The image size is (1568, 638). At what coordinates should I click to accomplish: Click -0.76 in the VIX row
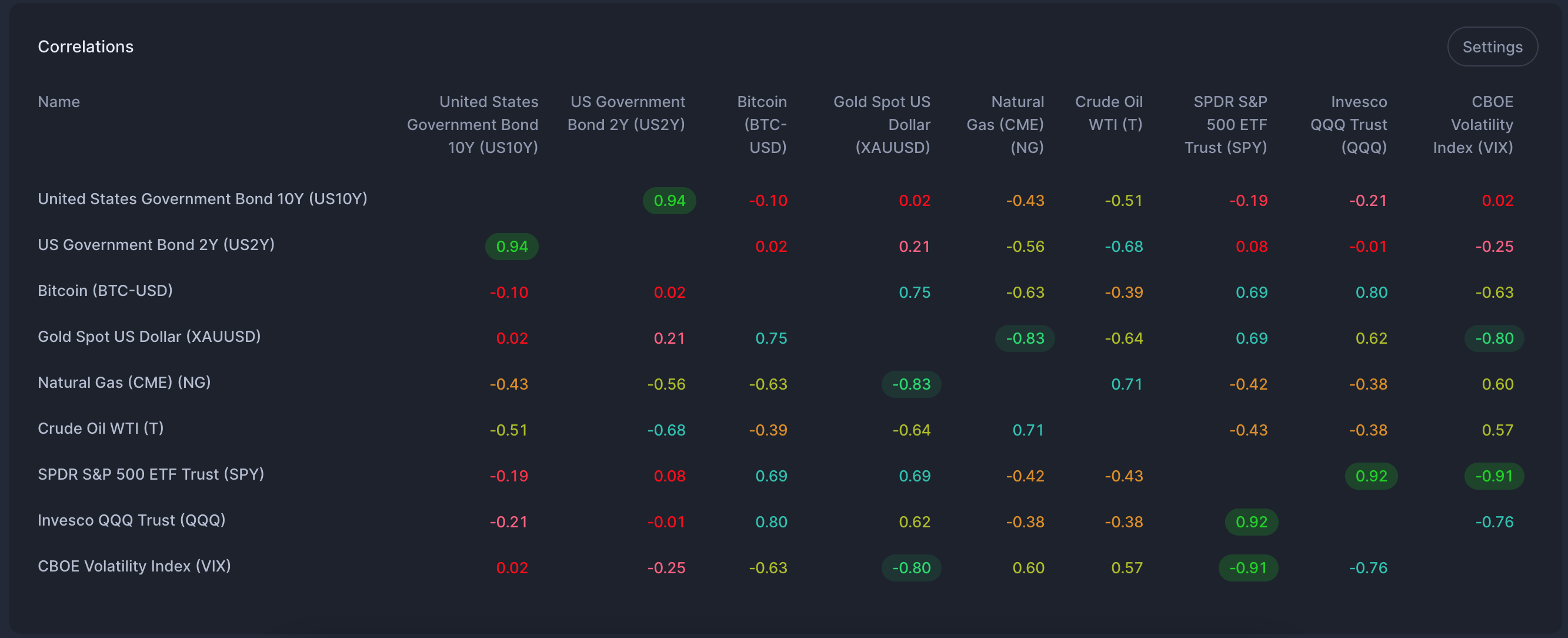point(1369,568)
